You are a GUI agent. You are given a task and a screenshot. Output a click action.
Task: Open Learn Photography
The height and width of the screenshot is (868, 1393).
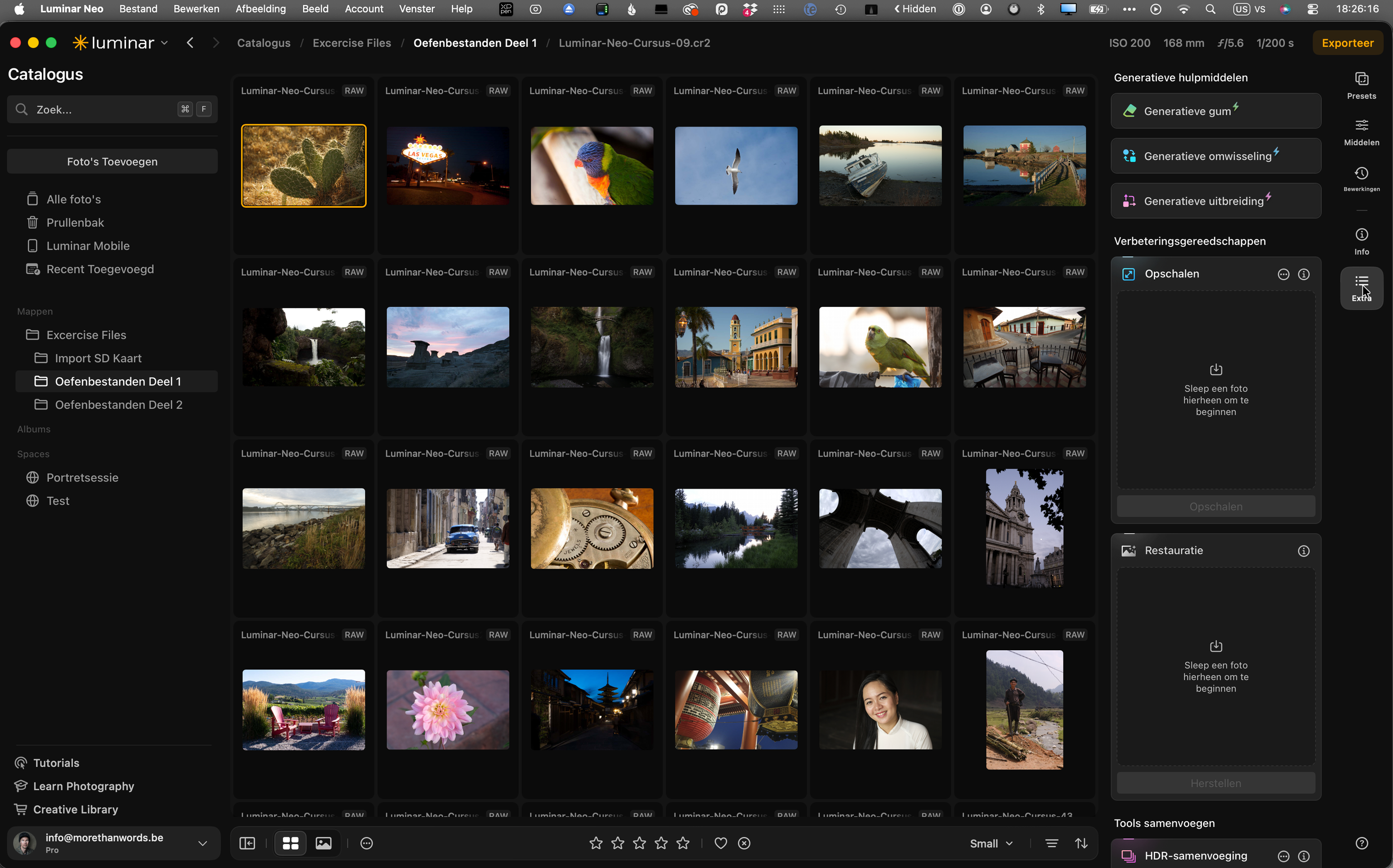point(75,786)
